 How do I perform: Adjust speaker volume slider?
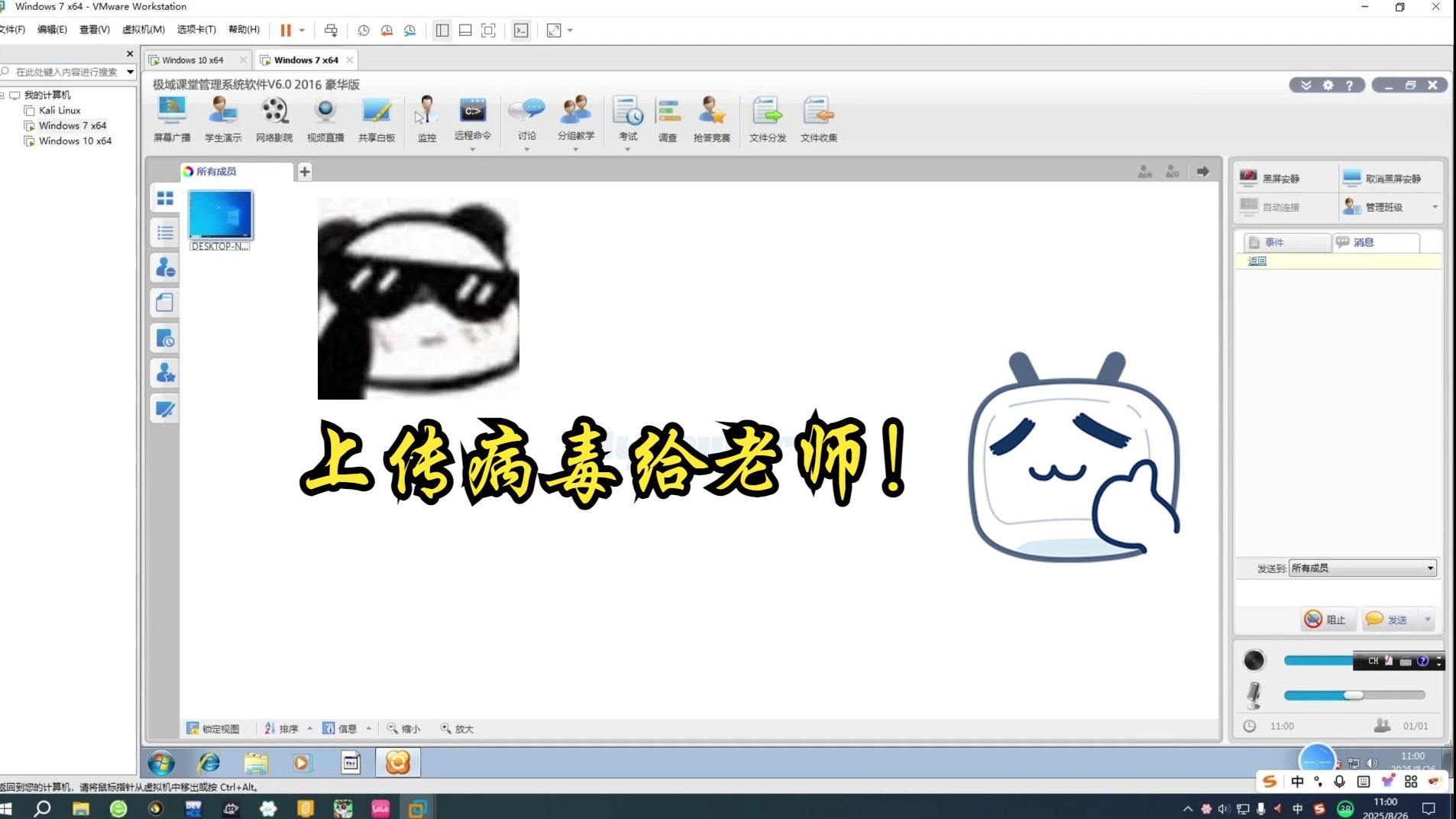coord(1319,660)
